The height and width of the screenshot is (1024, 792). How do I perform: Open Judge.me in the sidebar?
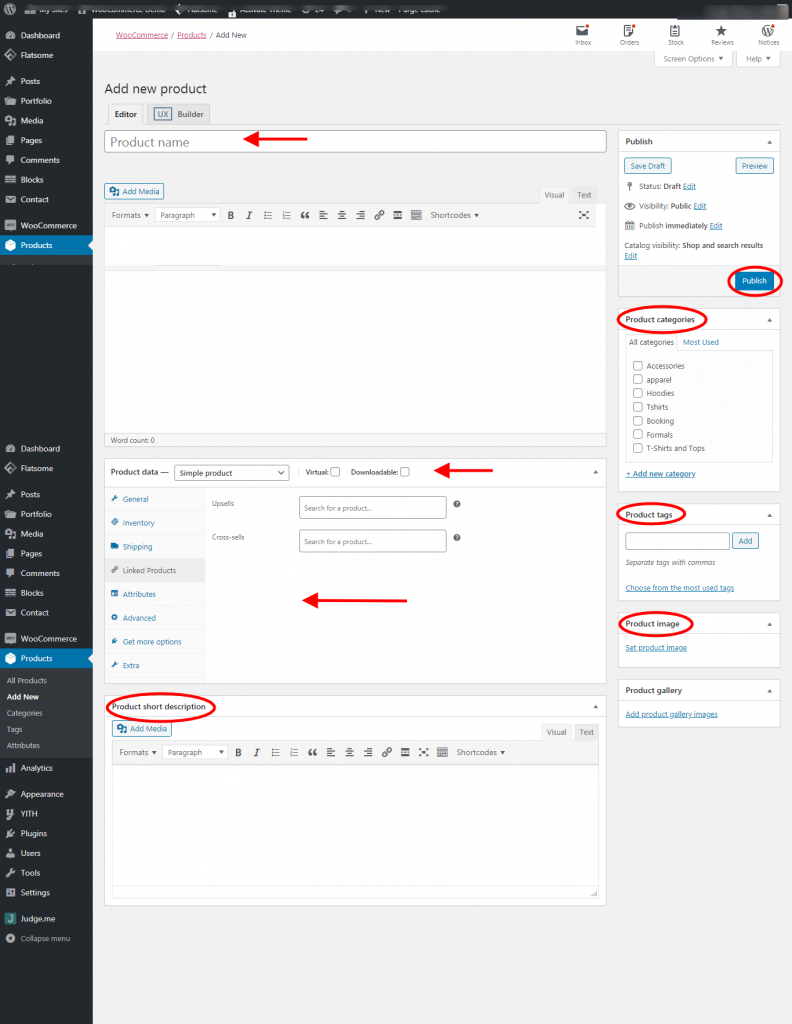(37, 918)
